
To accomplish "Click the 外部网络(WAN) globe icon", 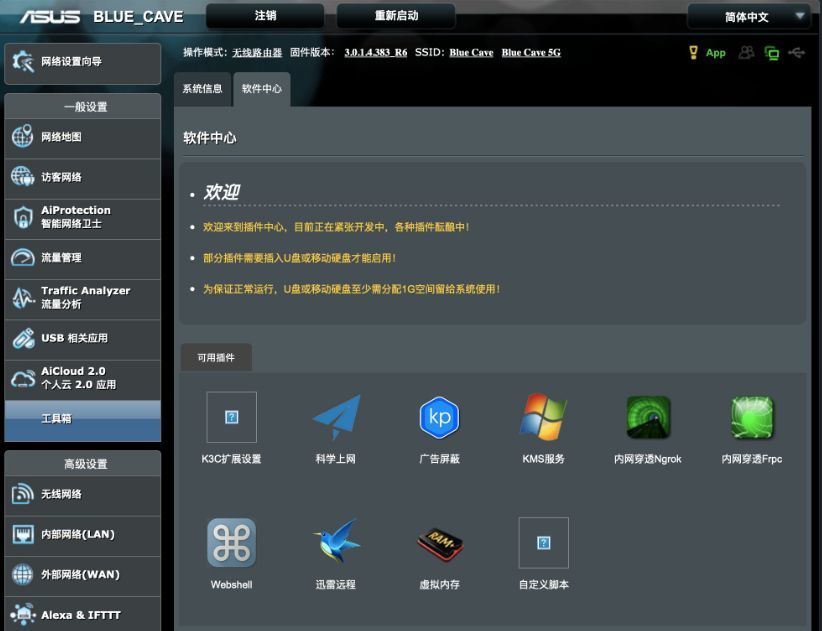I will point(23,574).
